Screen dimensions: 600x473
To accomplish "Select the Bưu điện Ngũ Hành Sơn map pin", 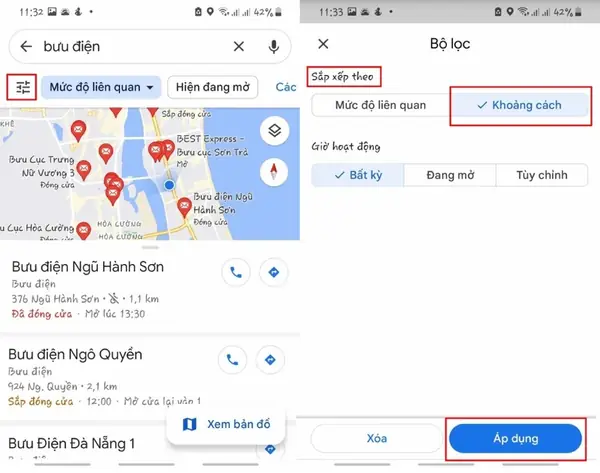I will [x=184, y=207].
